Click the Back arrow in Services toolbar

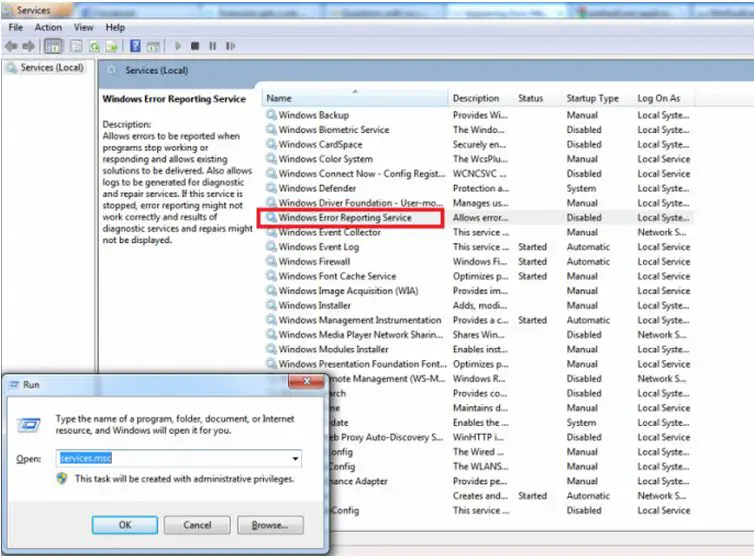click(11, 46)
